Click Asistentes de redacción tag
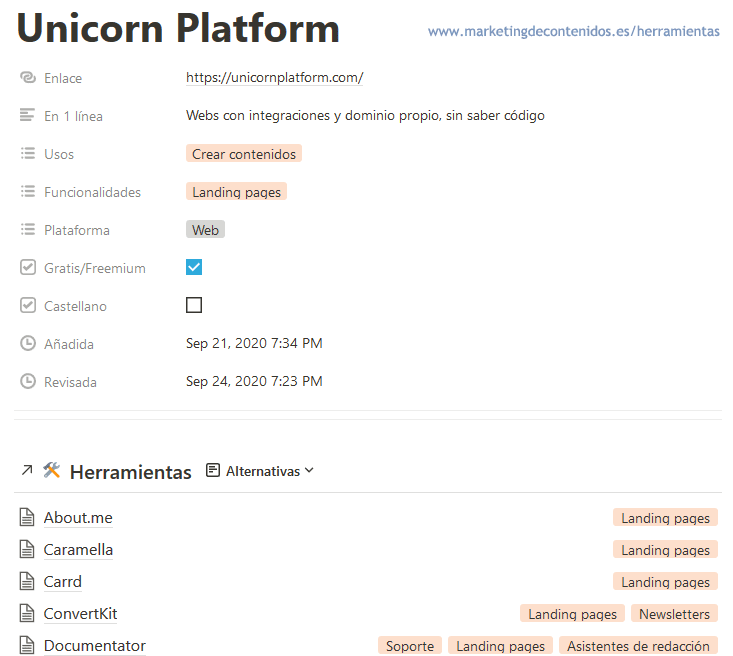Screen dimensions: 733x656 pyautogui.click(x=638, y=646)
